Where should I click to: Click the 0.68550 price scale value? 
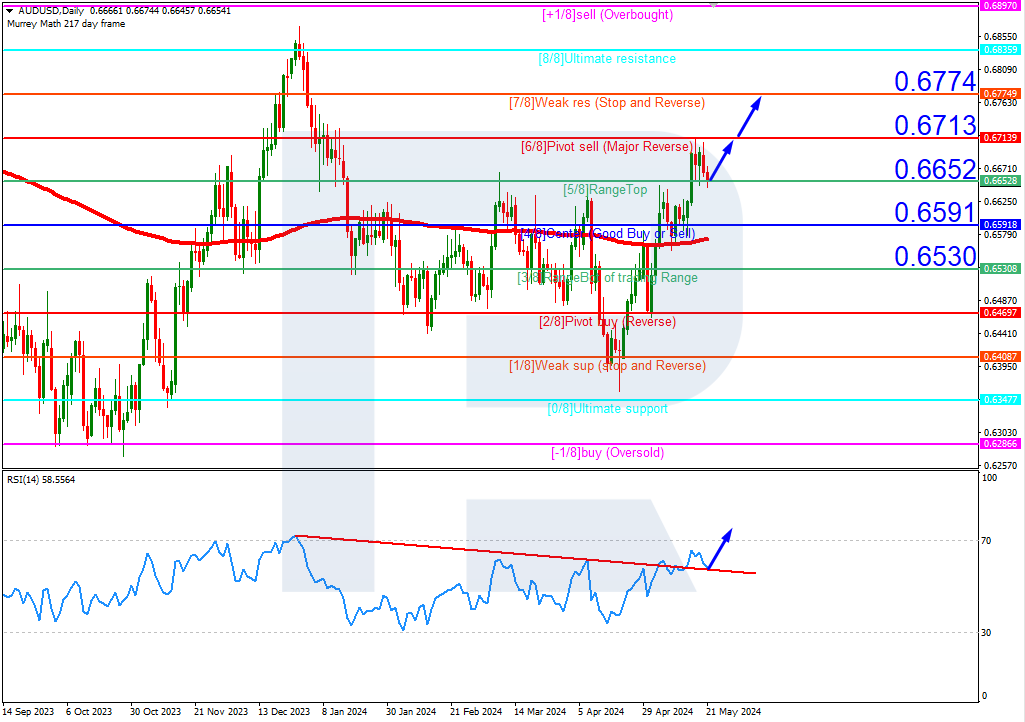pyautogui.click(x=1000, y=37)
